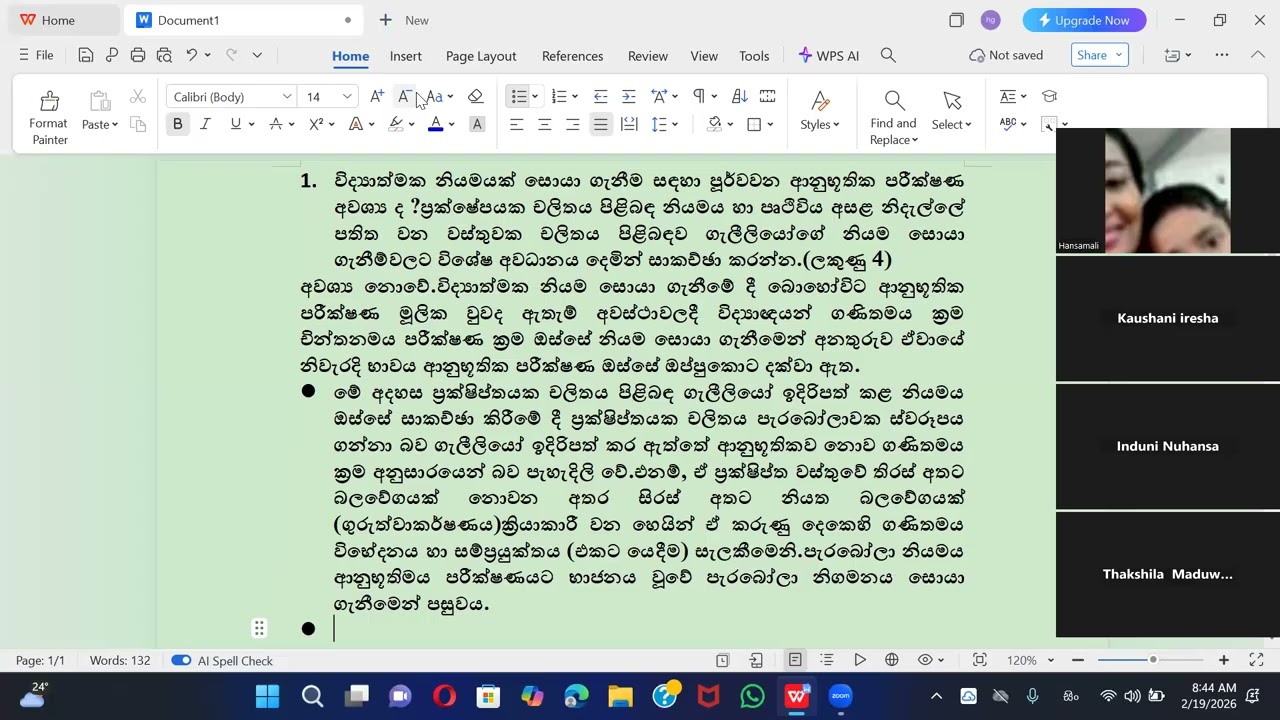Viewport: 1280px width, 720px height.
Task: Click the Copy icon below scissors
Action: point(138,124)
